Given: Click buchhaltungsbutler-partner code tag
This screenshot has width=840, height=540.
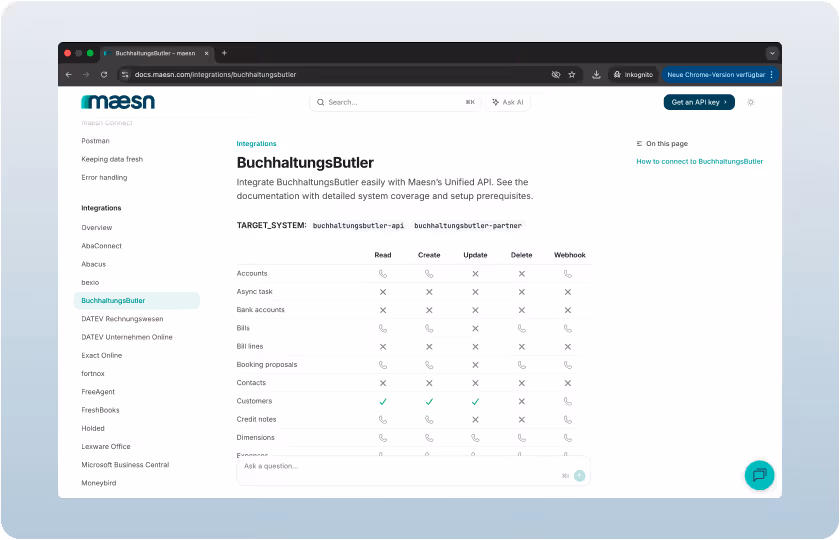Looking at the screenshot, I should (468, 226).
